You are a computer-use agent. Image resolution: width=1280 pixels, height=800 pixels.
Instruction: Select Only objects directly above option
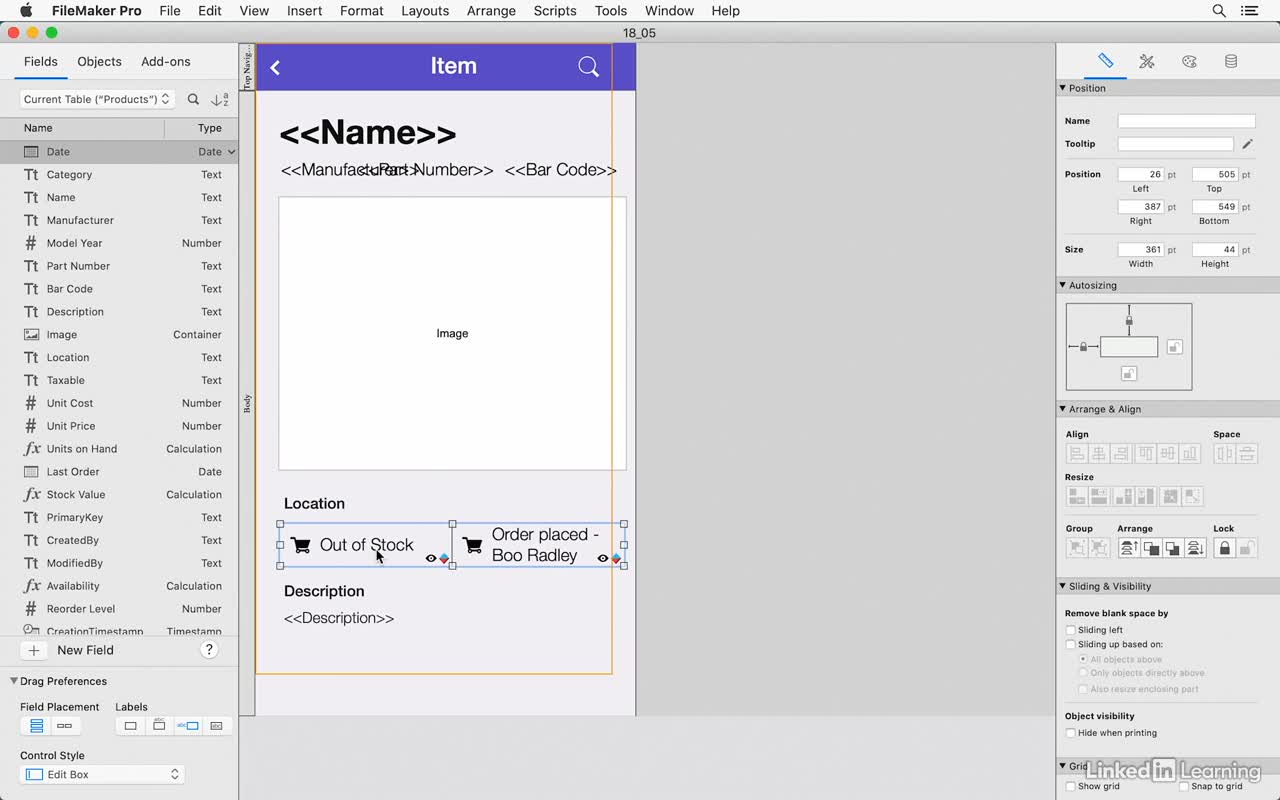click(x=1083, y=673)
